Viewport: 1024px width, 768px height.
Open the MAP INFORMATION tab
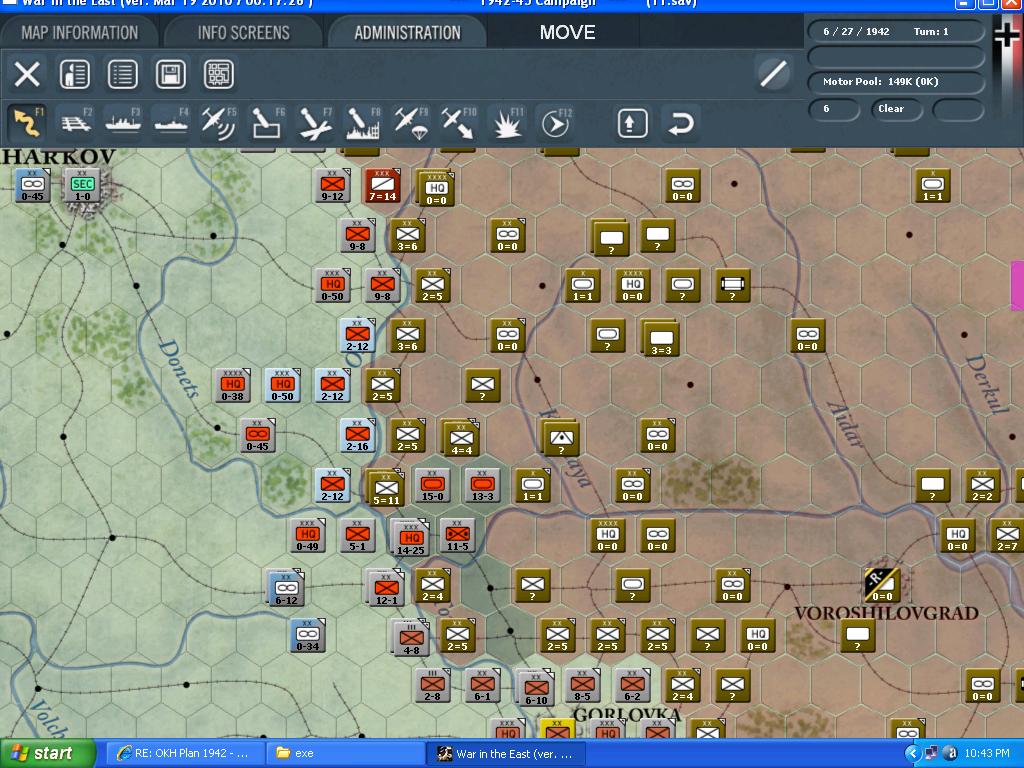pyautogui.click(x=79, y=33)
